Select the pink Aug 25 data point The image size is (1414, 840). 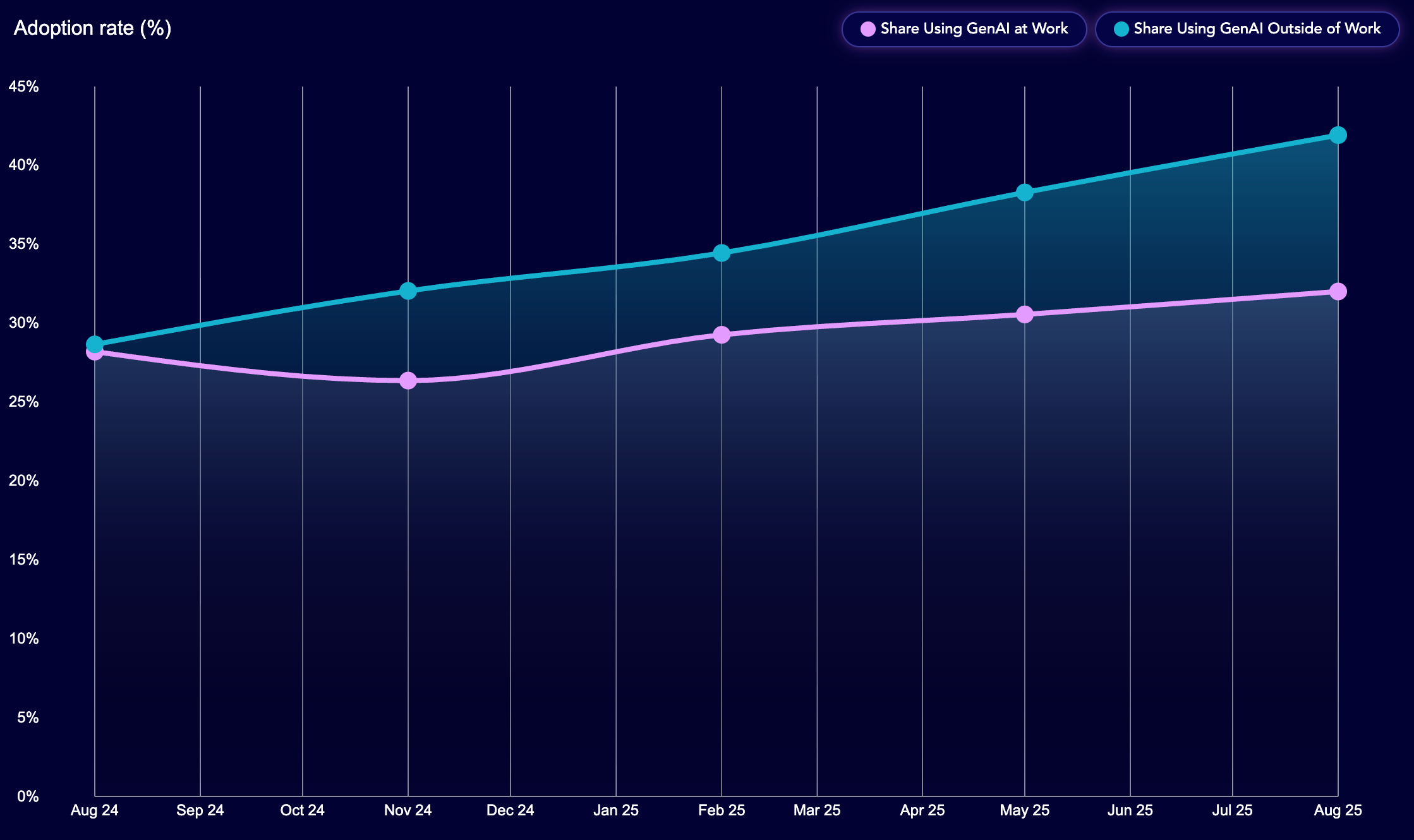(x=1338, y=291)
